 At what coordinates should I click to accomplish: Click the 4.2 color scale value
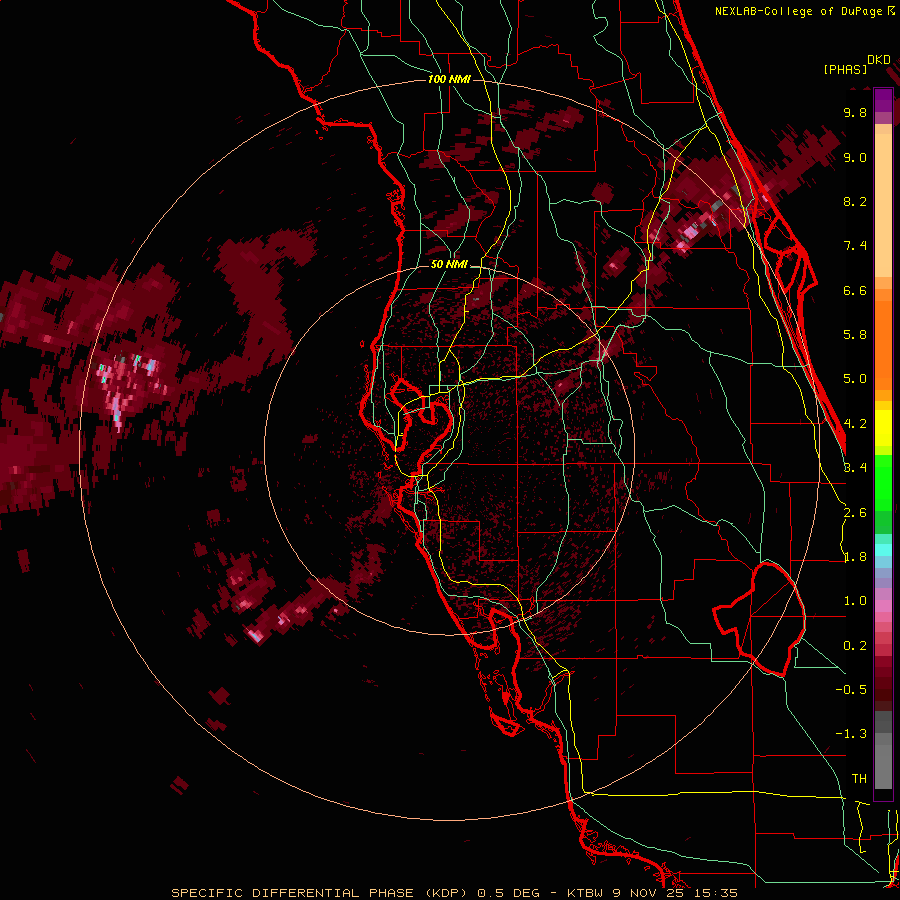coord(855,424)
